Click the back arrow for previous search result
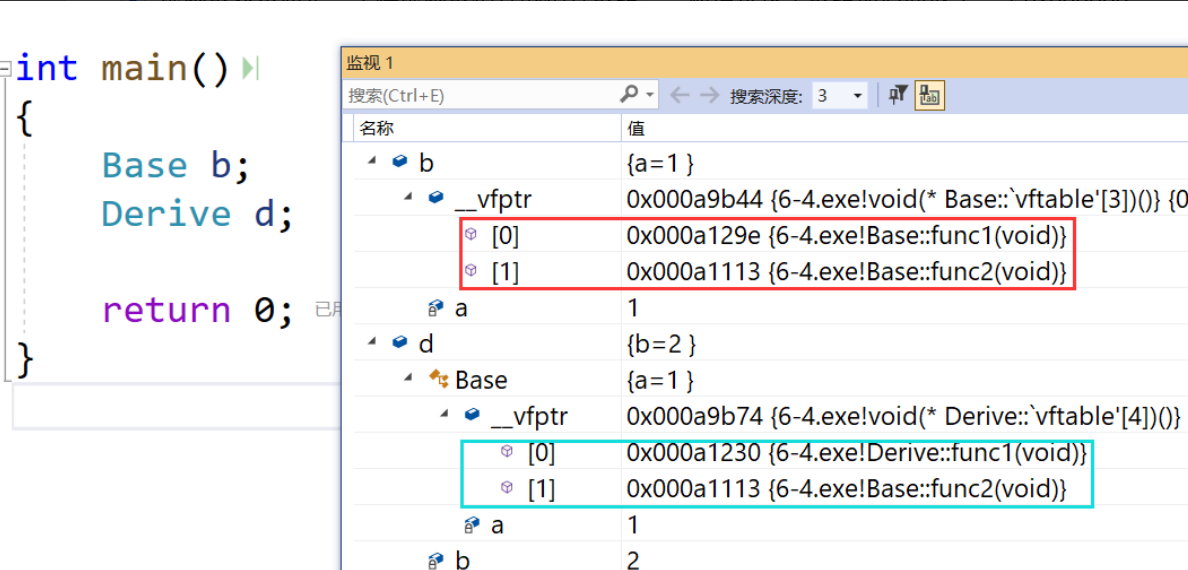 pos(680,96)
